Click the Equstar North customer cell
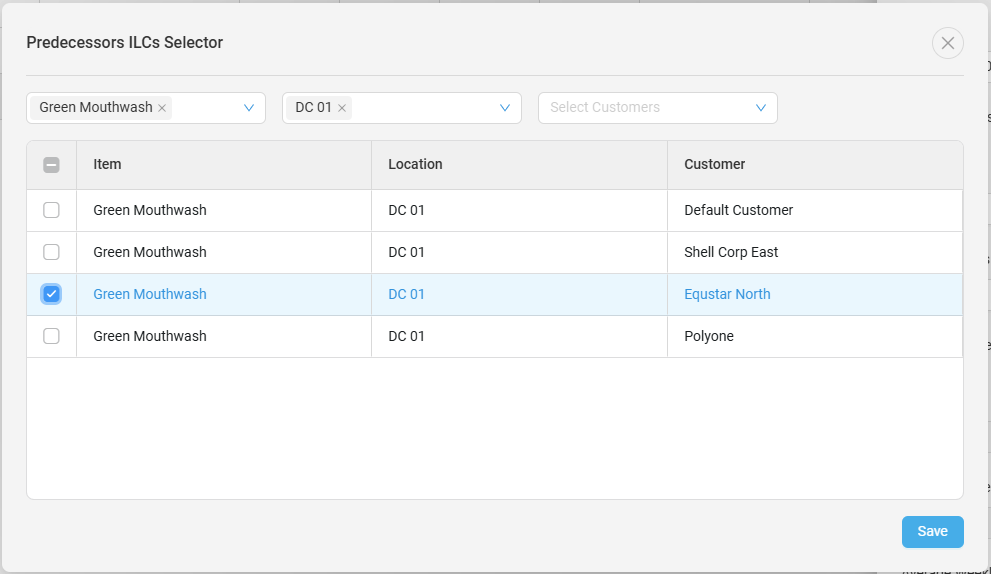Image resolution: width=991 pixels, height=574 pixels. (727, 294)
